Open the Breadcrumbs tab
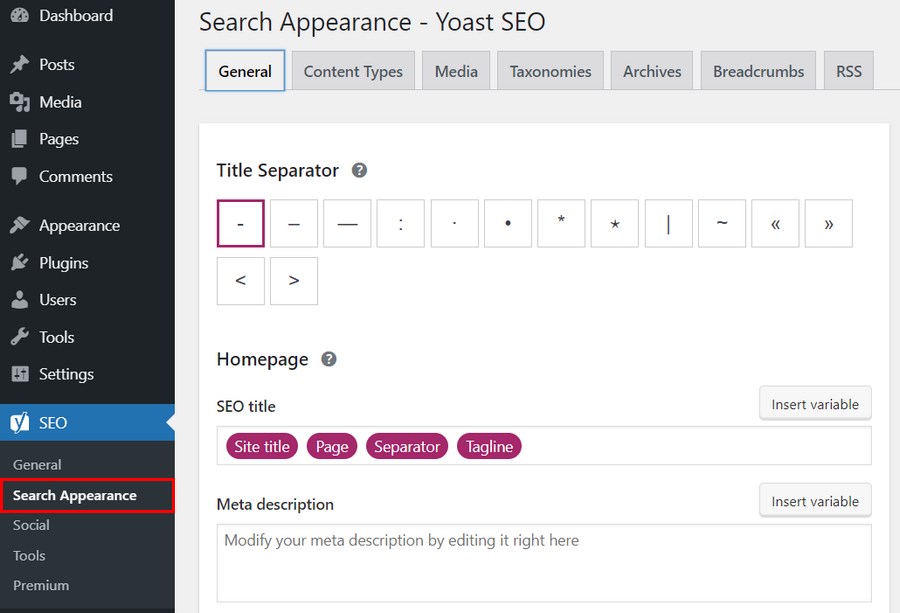The width and height of the screenshot is (900, 613). pyautogui.click(x=758, y=71)
